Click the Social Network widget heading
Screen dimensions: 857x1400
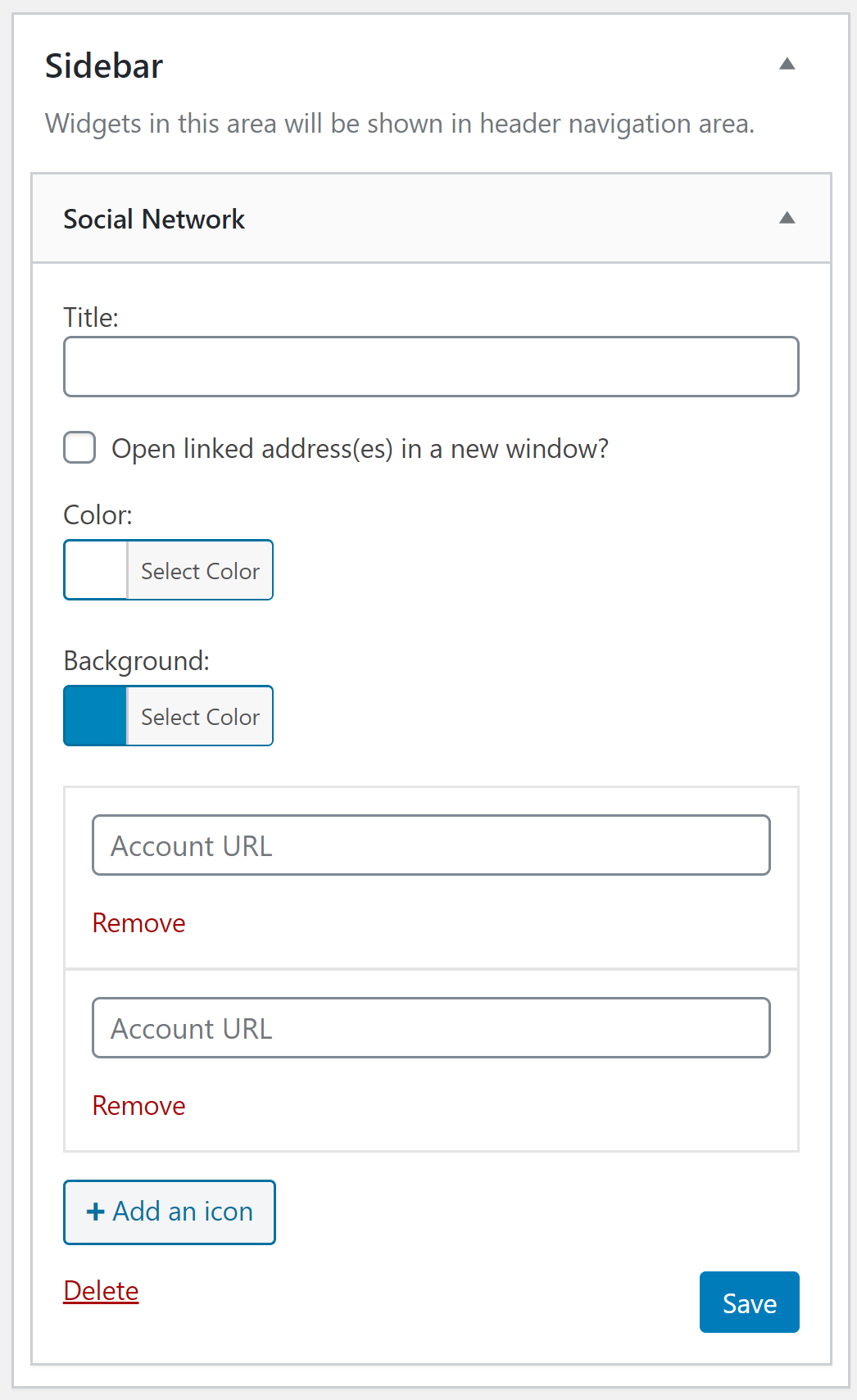[154, 219]
